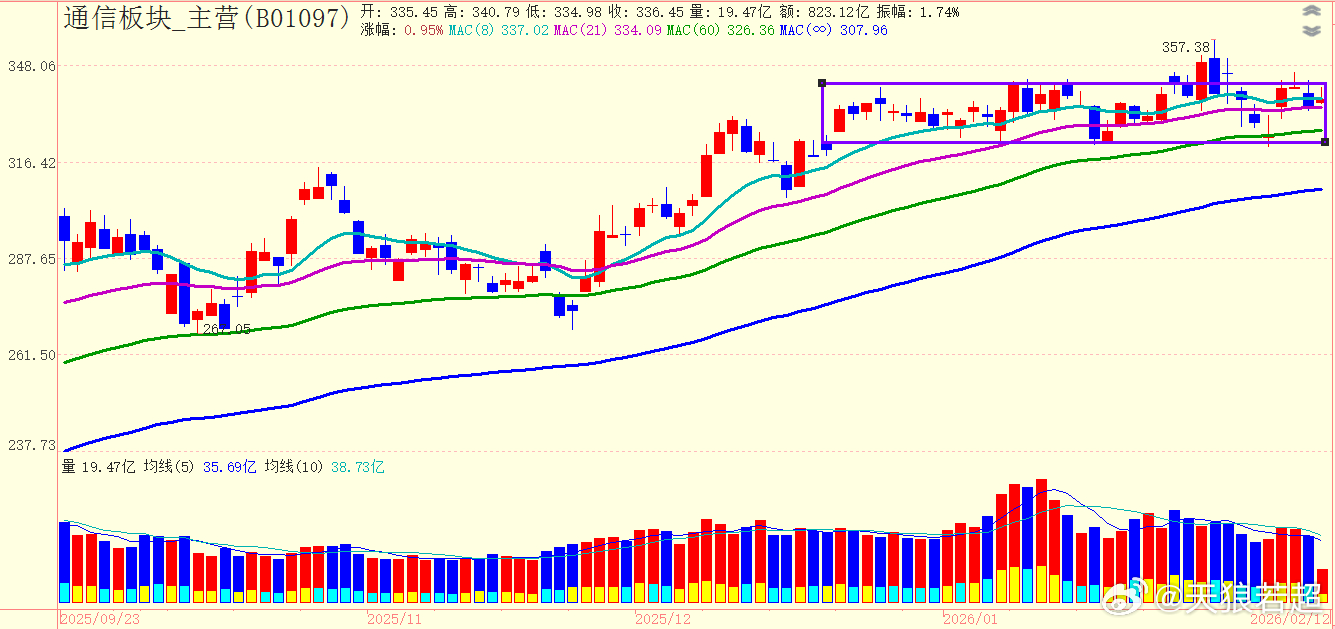Screen dimensions: 1335x629
Task: Click the 开: 335.45 open price
Action: pyautogui.click(x=400, y=12)
